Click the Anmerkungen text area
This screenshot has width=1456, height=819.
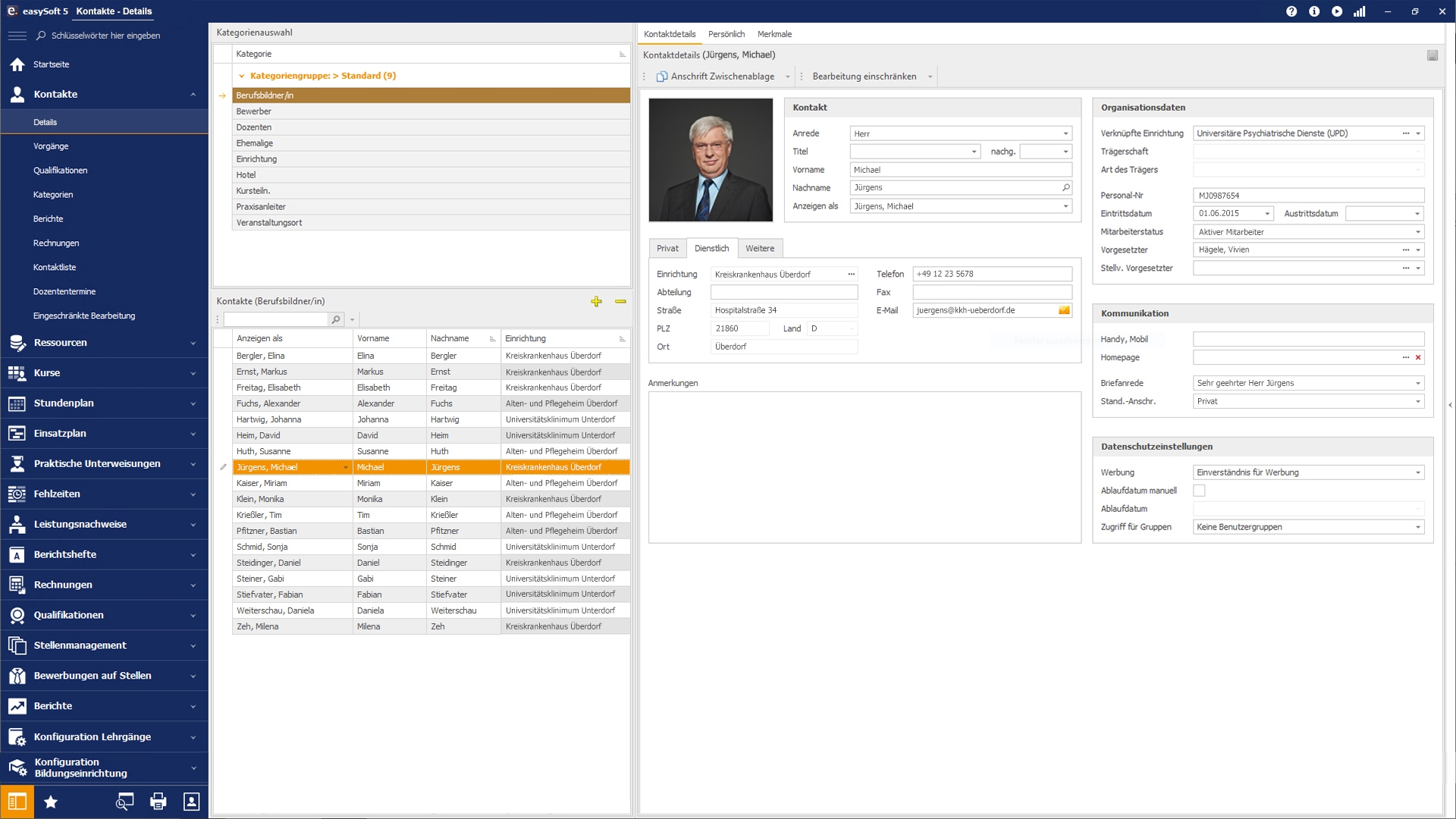coord(864,467)
